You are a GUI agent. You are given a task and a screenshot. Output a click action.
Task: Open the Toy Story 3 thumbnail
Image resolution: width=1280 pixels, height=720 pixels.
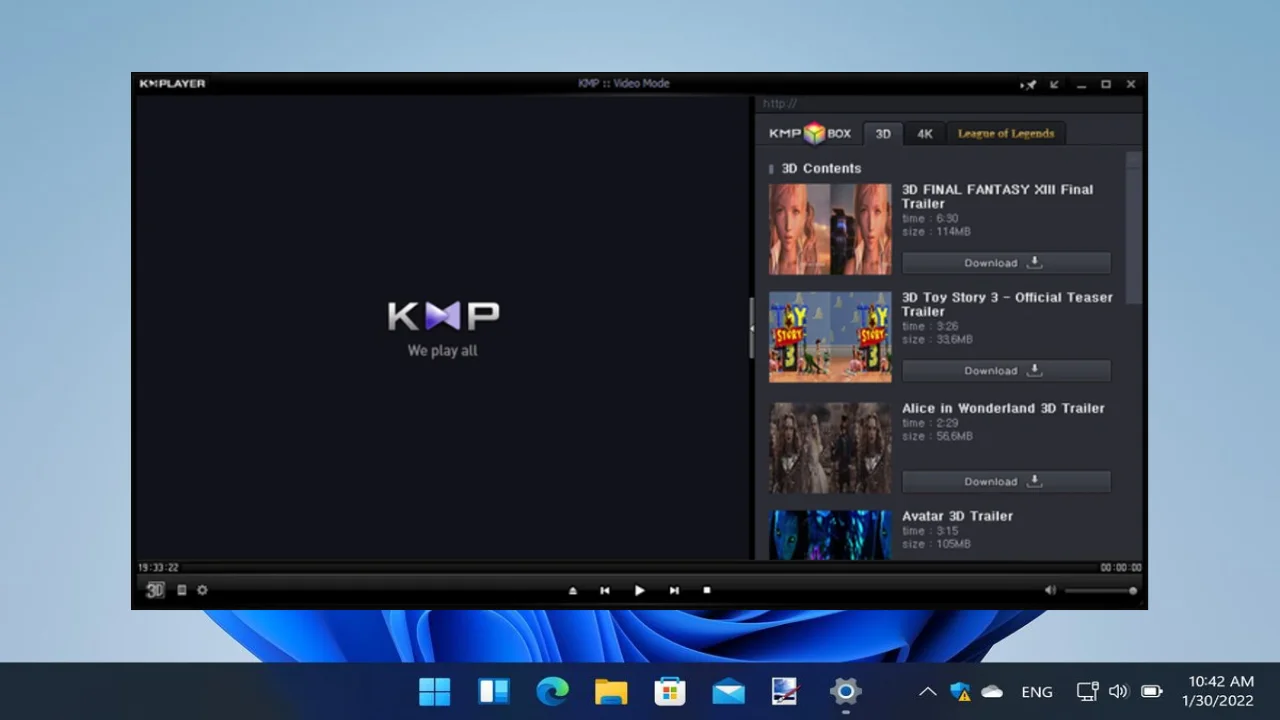(x=830, y=337)
